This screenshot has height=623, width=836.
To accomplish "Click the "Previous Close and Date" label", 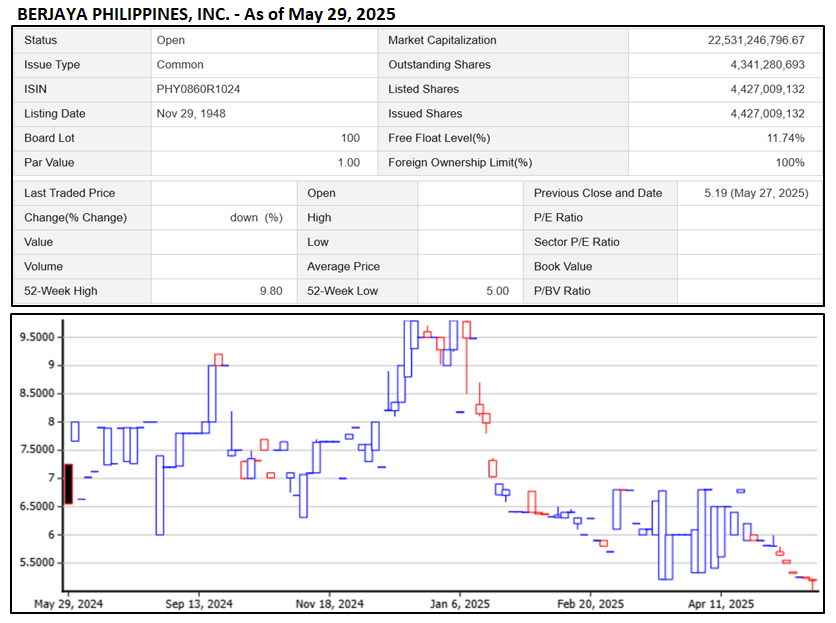I will click(598, 193).
